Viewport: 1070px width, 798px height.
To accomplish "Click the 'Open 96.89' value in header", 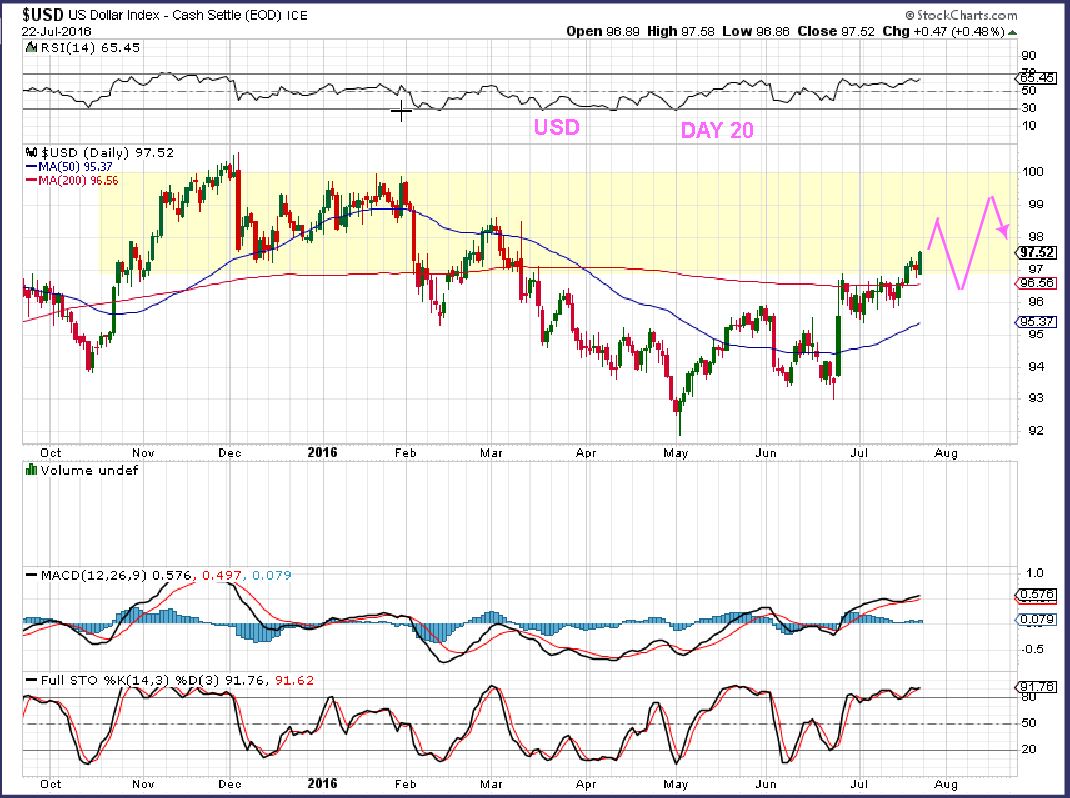I will click(603, 31).
